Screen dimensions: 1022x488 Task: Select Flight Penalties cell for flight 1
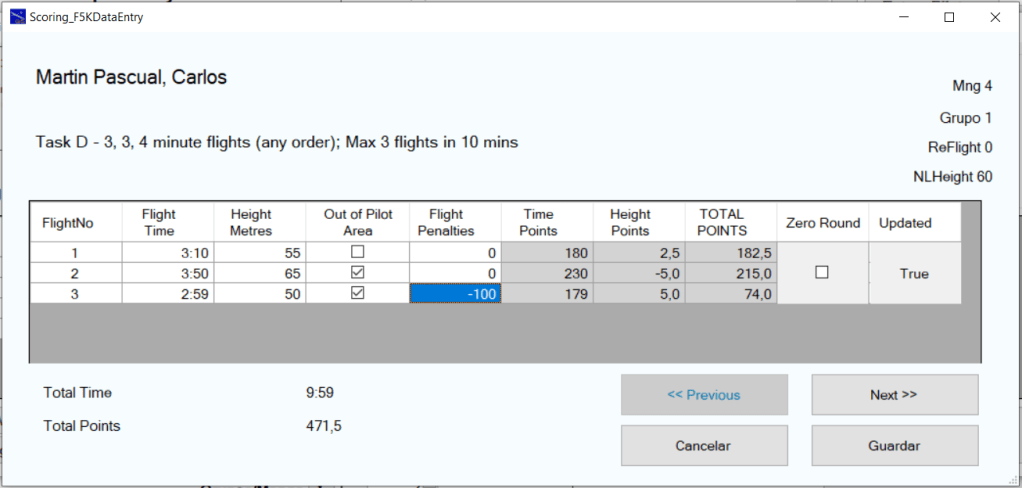455,253
